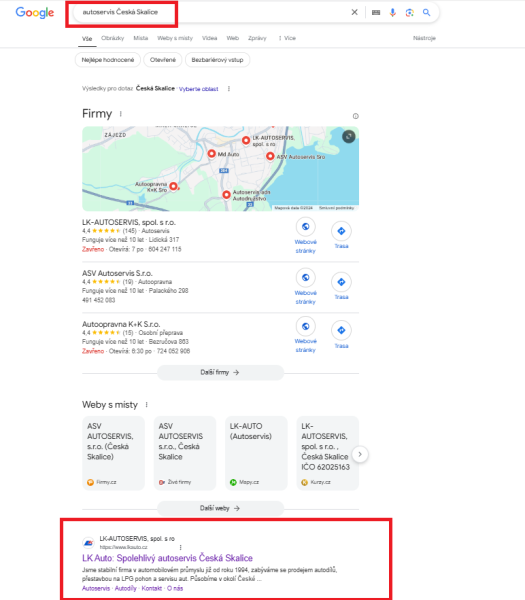Start voice search with the microphone icon

393,13
